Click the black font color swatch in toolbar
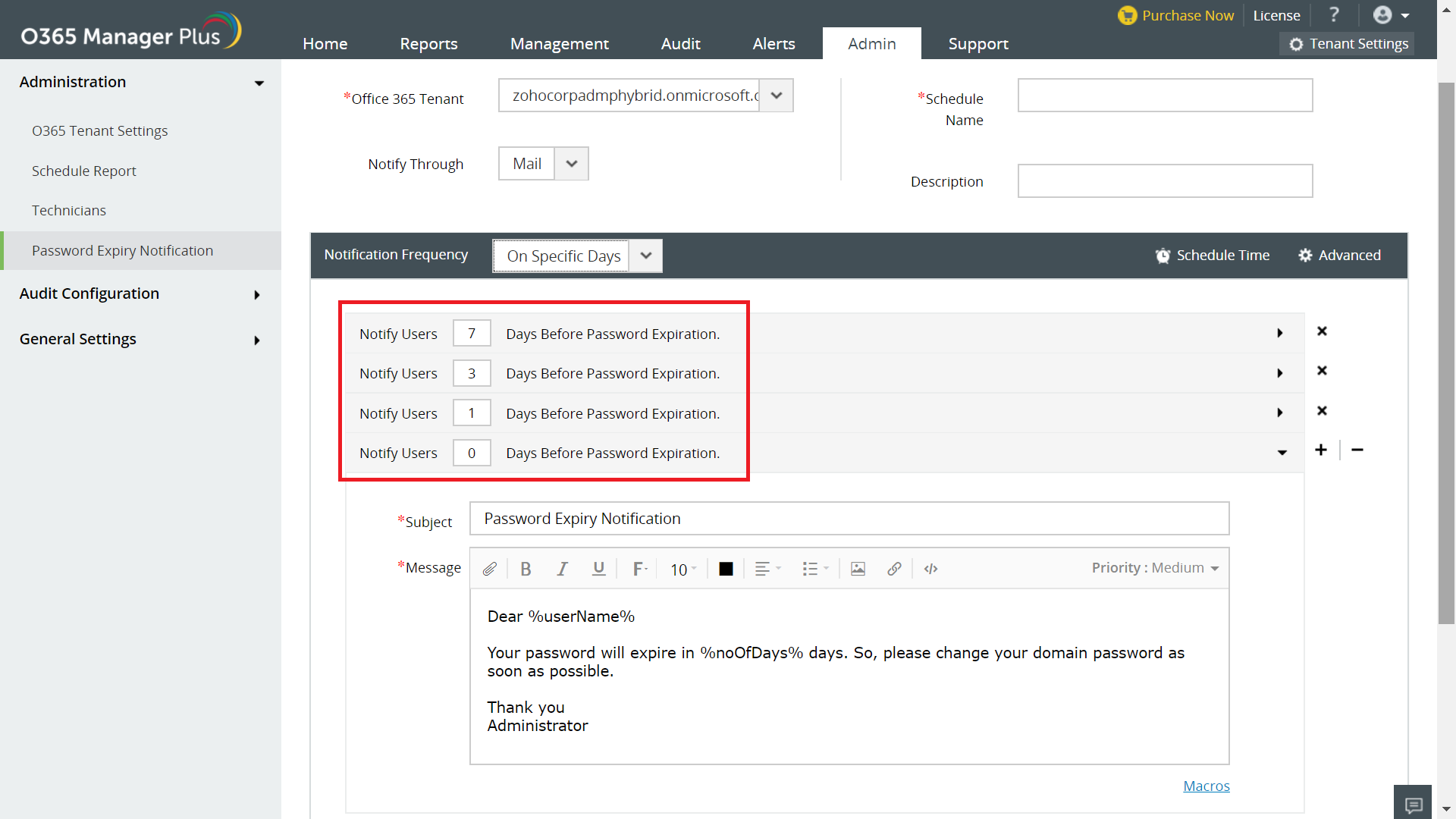 pyautogui.click(x=725, y=569)
